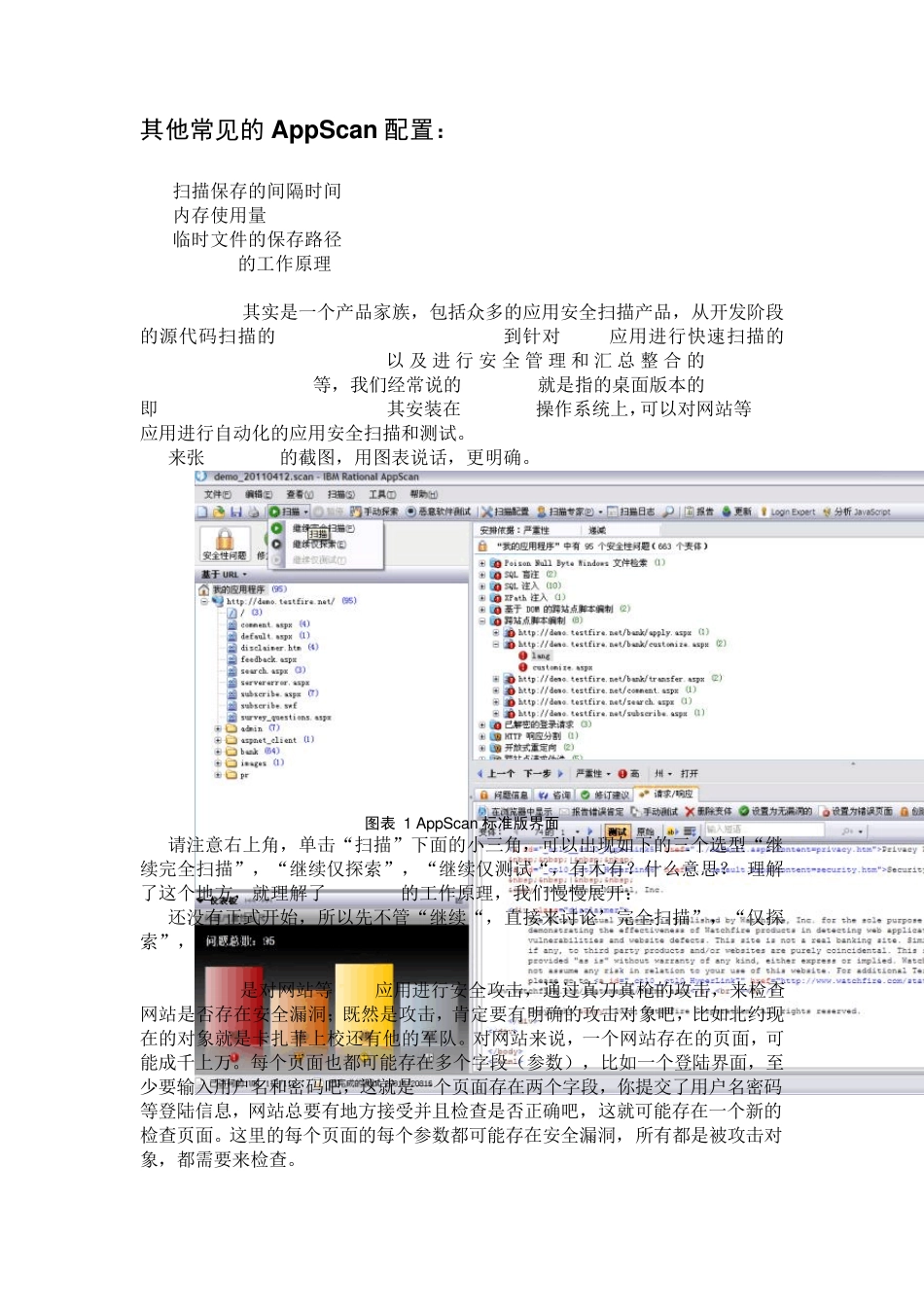Expand the aspnet_client folder node
Viewport: 924px width, 1307px height.
[218, 740]
